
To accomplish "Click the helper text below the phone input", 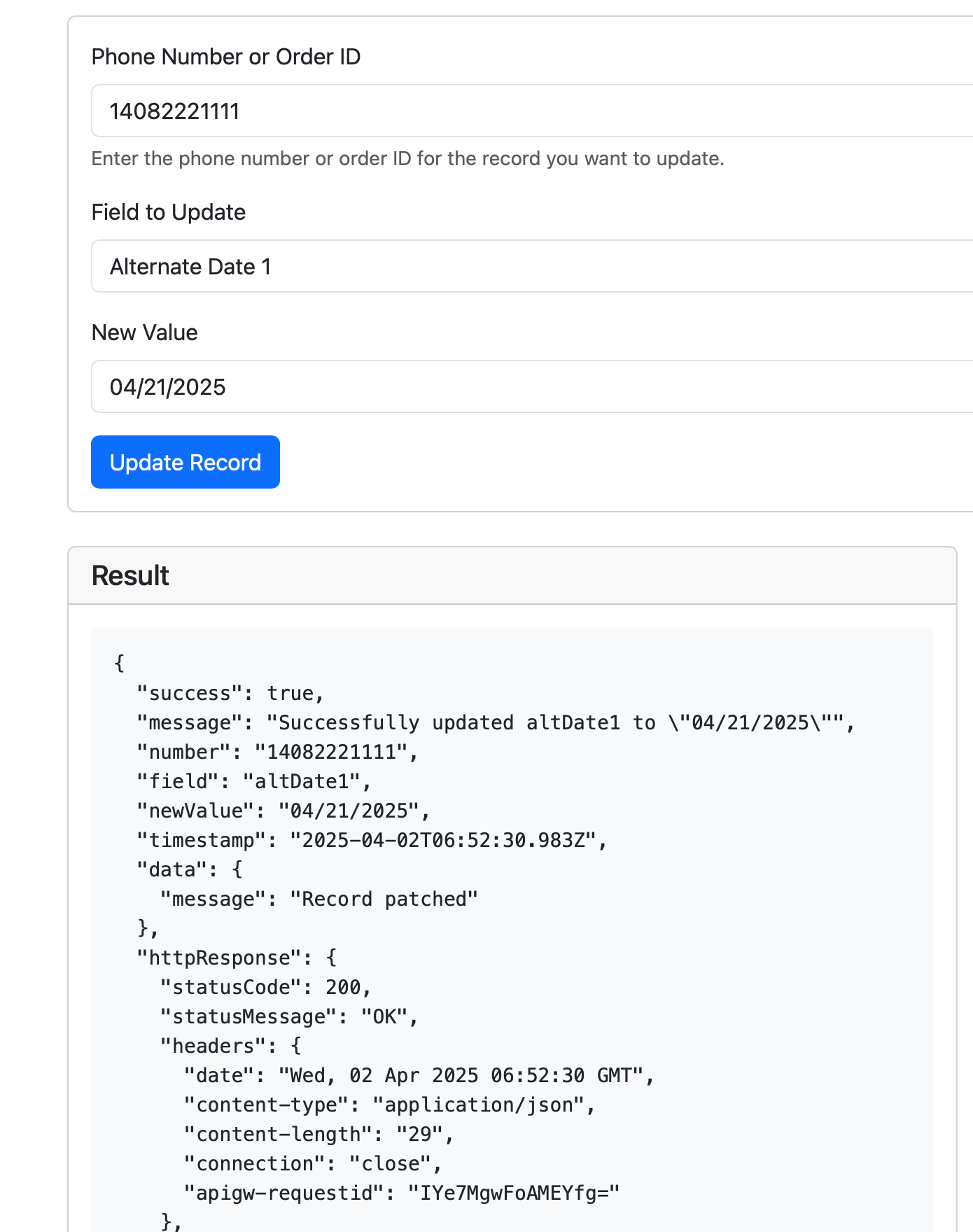I will pos(407,159).
